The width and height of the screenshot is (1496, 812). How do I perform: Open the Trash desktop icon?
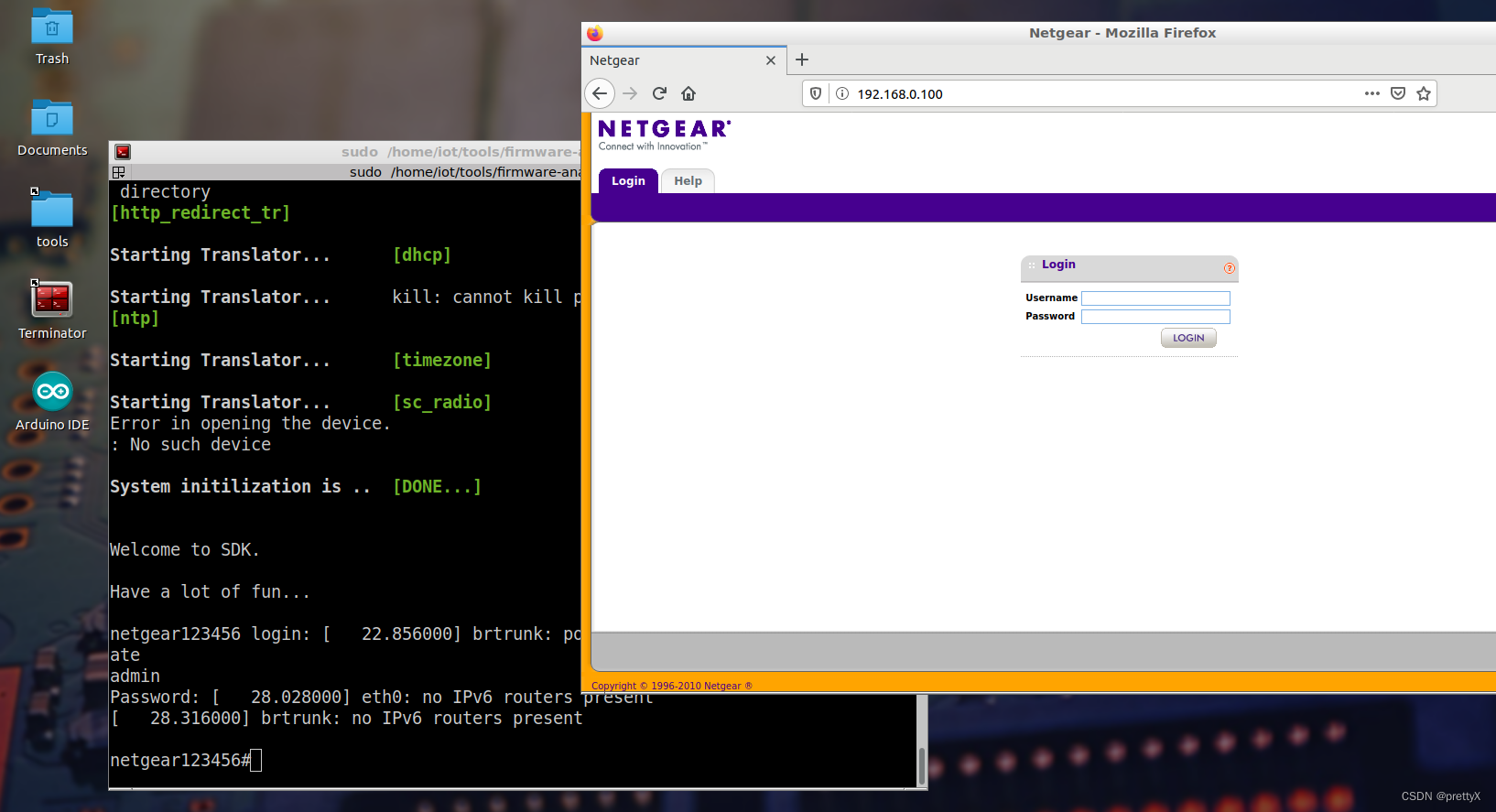52,37
